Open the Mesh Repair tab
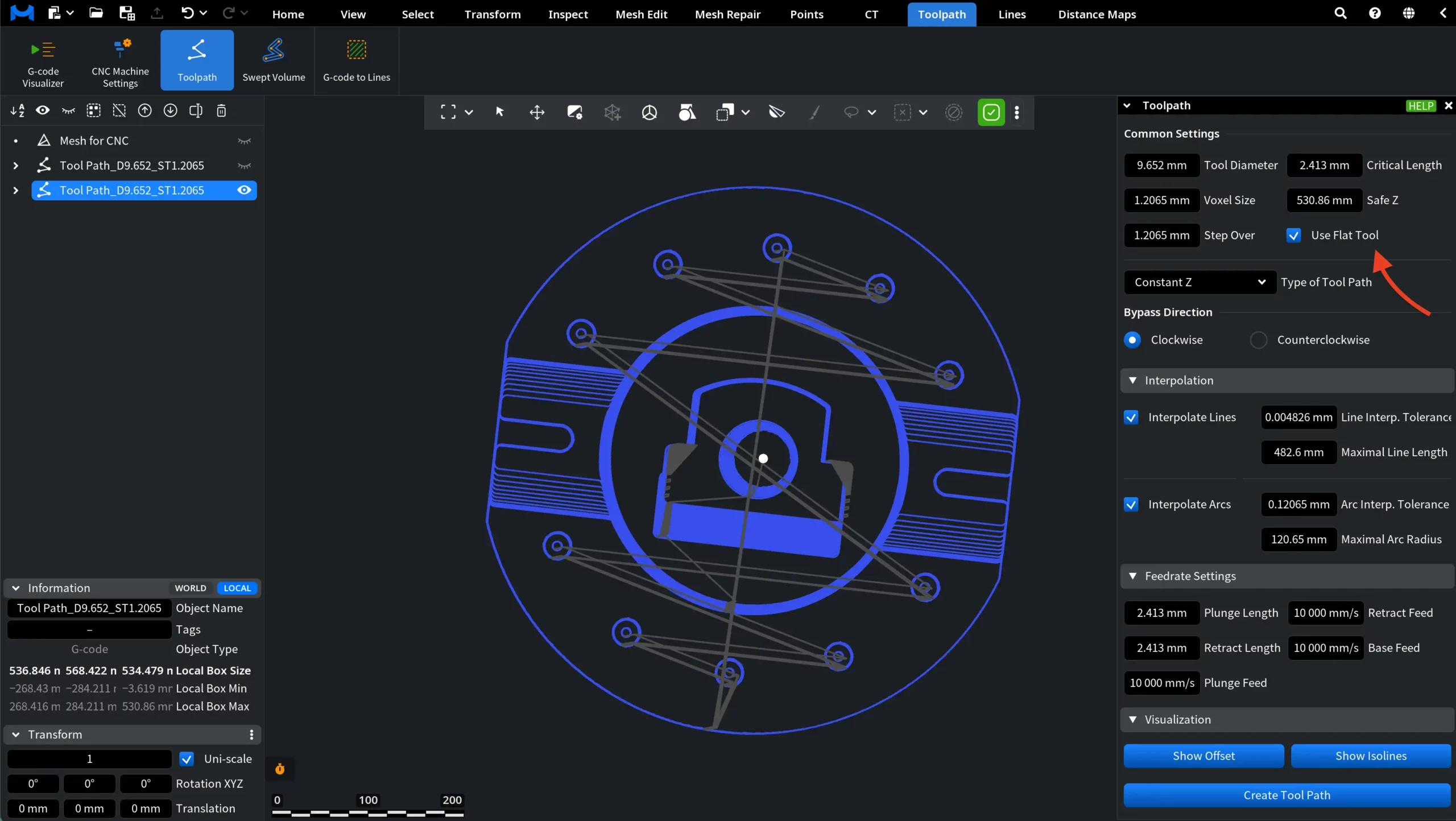The width and height of the screenshot is (1456, 821). tap(727, 14)
